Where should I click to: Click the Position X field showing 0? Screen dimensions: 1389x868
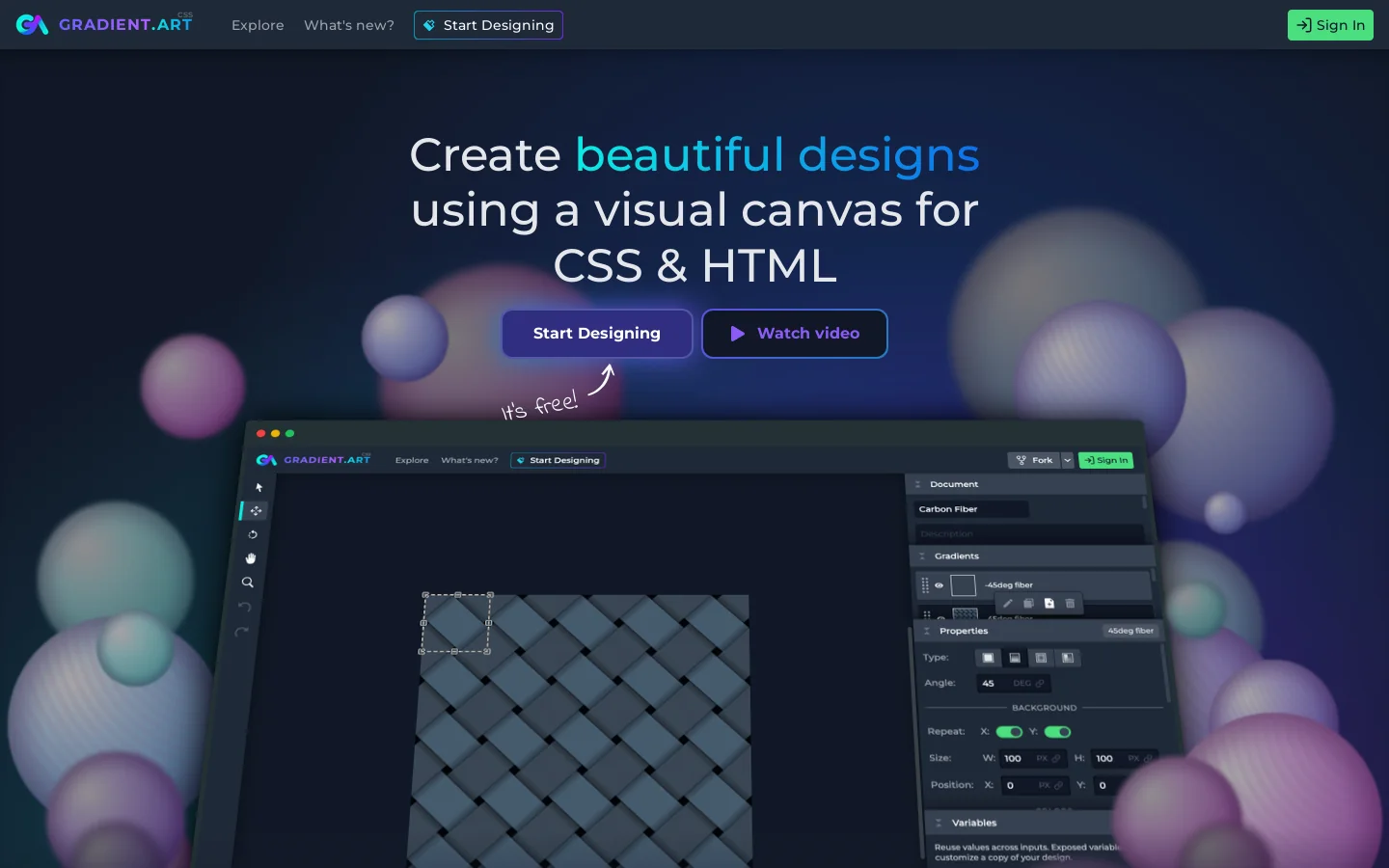click(x=1036, y=785)
